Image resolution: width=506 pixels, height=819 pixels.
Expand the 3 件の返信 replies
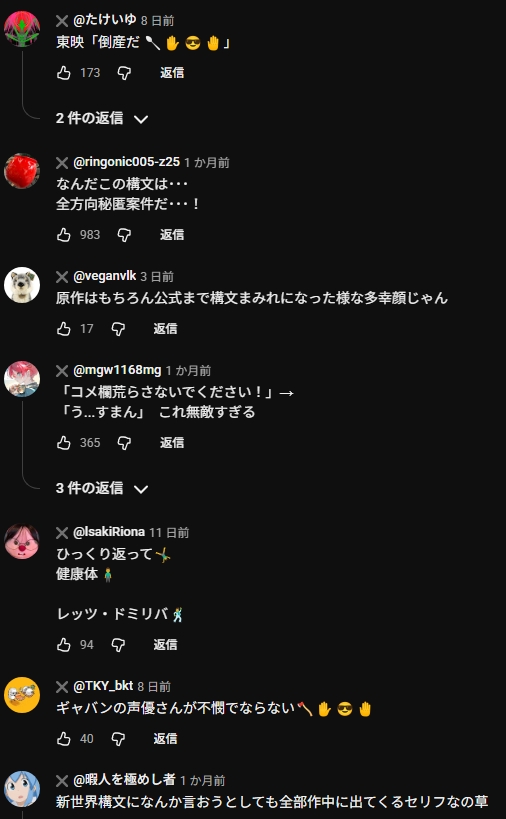pos(102,488)
